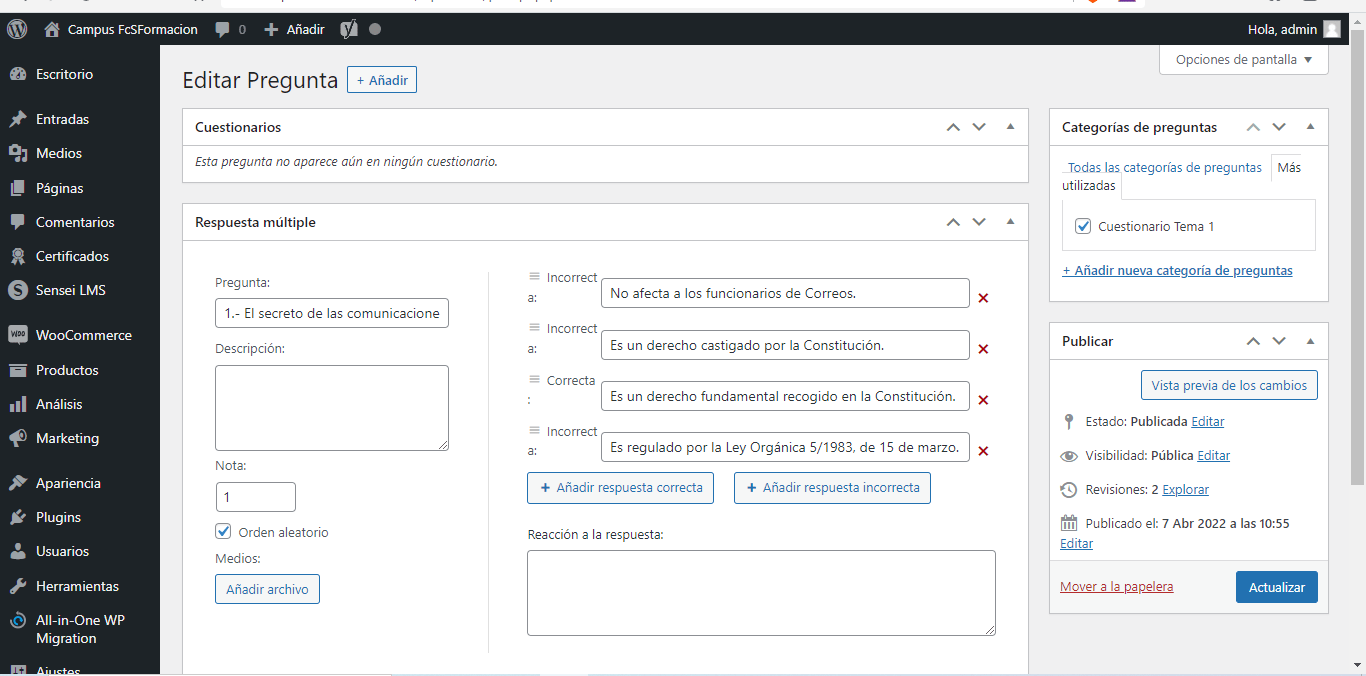This screenshot has height=676, width=1366.
Task: Move Respuesta múltiple panel down
Action: pyautogui.click(x=979, y=222)
